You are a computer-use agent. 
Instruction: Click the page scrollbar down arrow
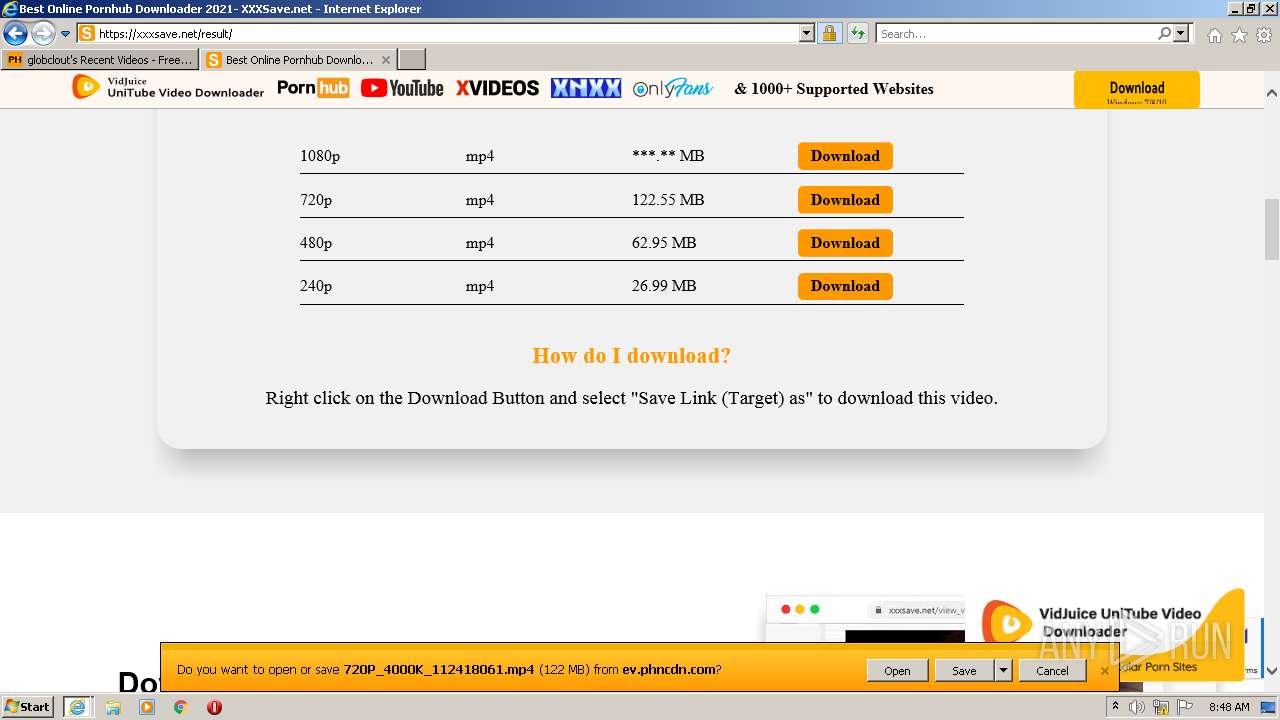pyautogui.click(x=1272, y=671)
